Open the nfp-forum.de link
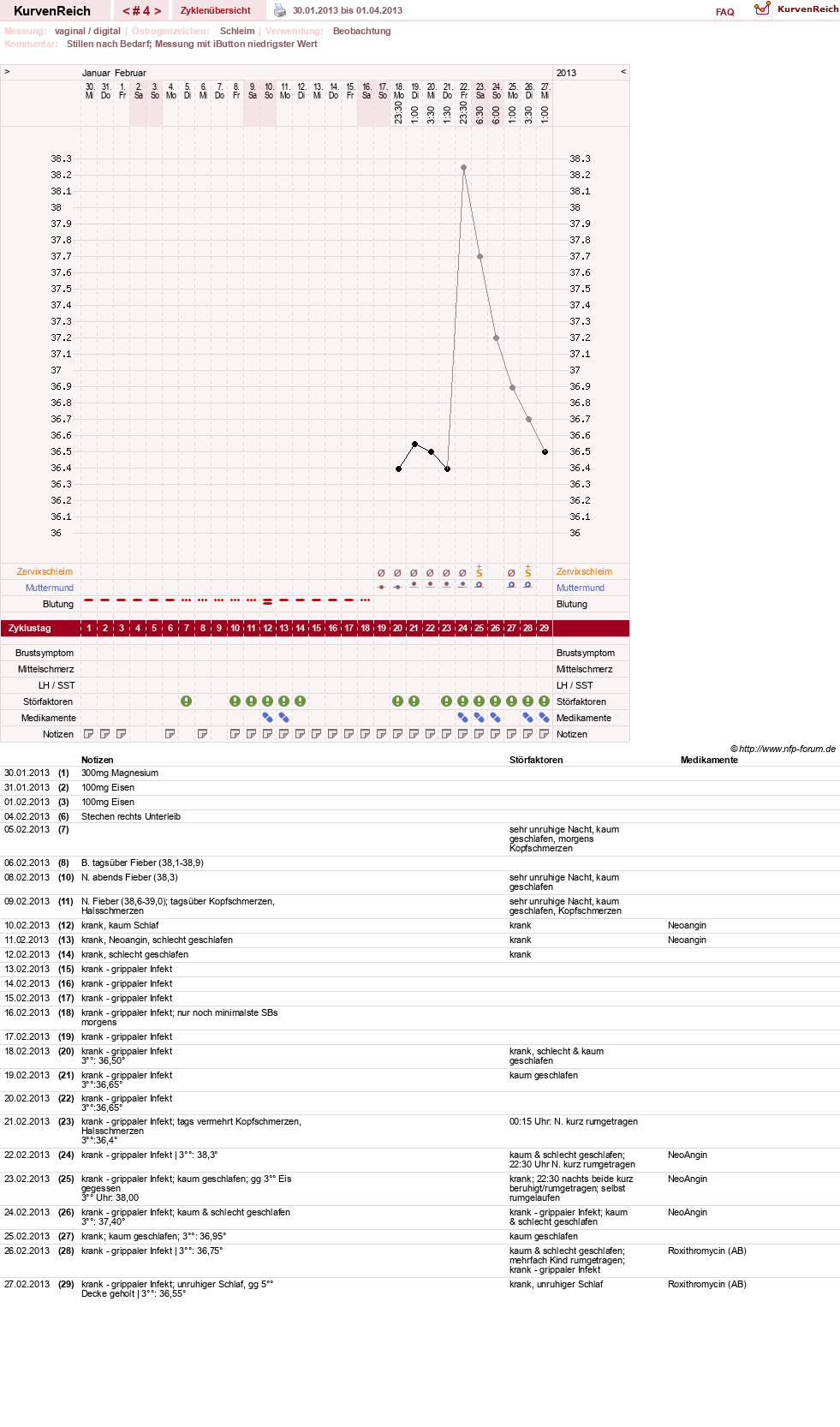This screenshot has width=840, height=1427. click(787, 749)
